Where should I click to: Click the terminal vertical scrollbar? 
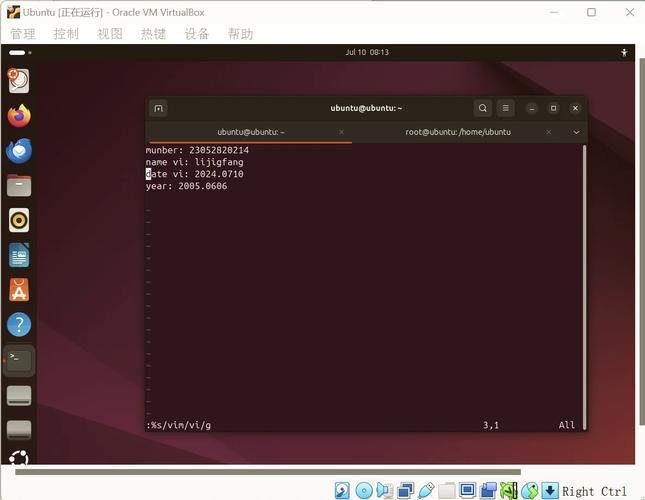(584, 287)
